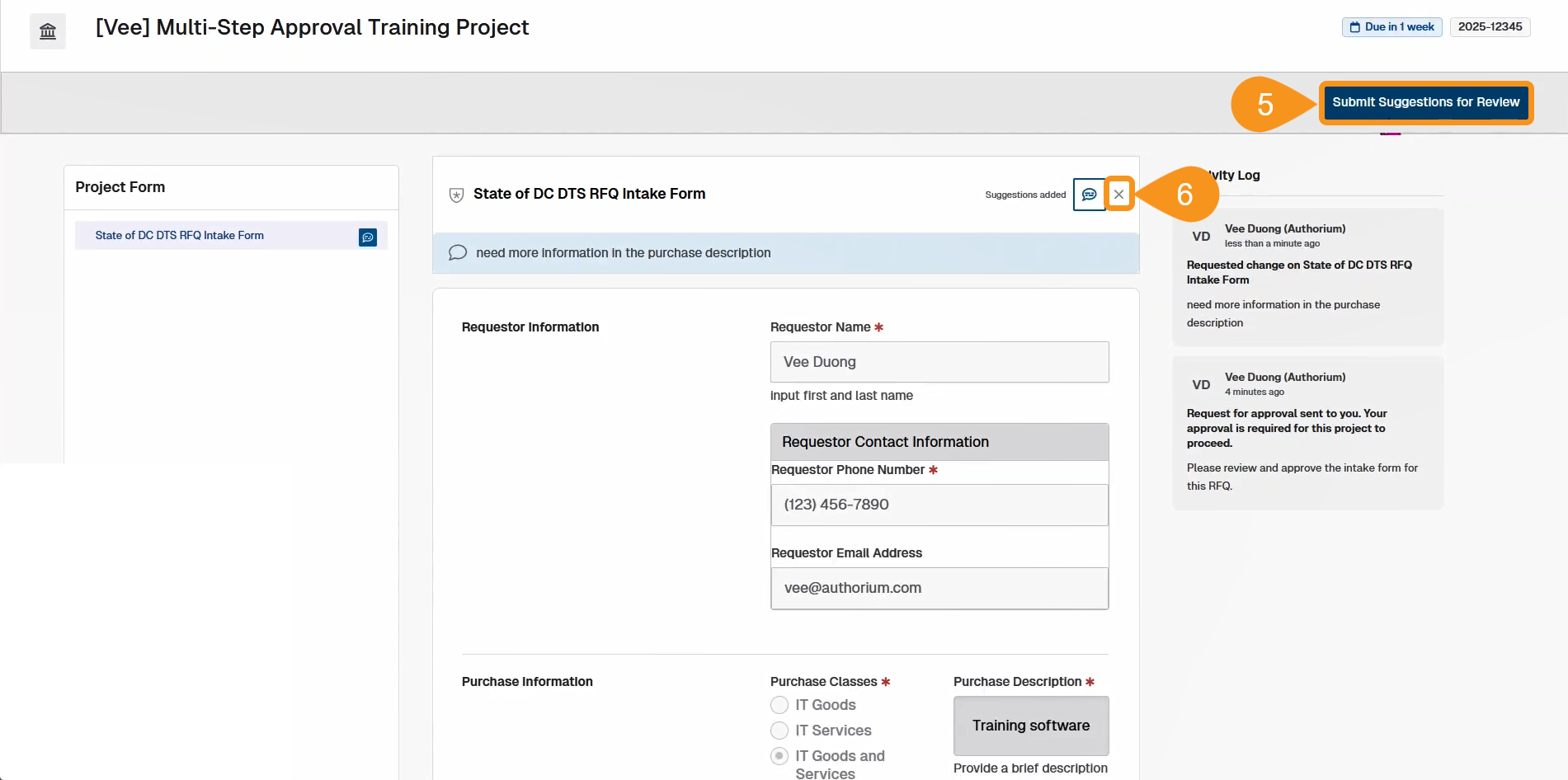Click the shield icon next to form title
The width and height of the screenshot is (1568, 780).
coord(456,195)
